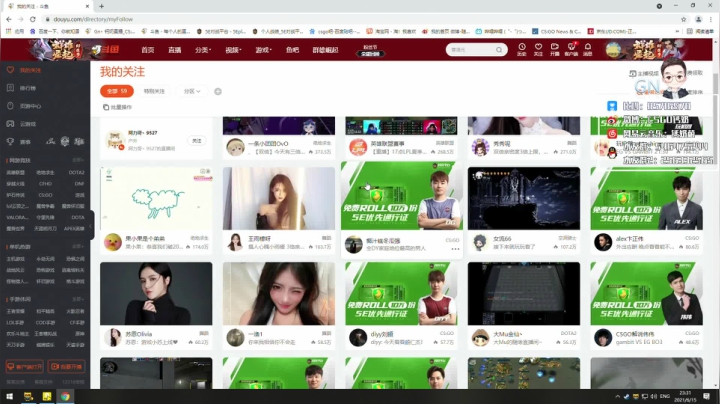The image size is (720, 404).
Task: Click the Douyu logo in header
Action: (x=106, y=50)
